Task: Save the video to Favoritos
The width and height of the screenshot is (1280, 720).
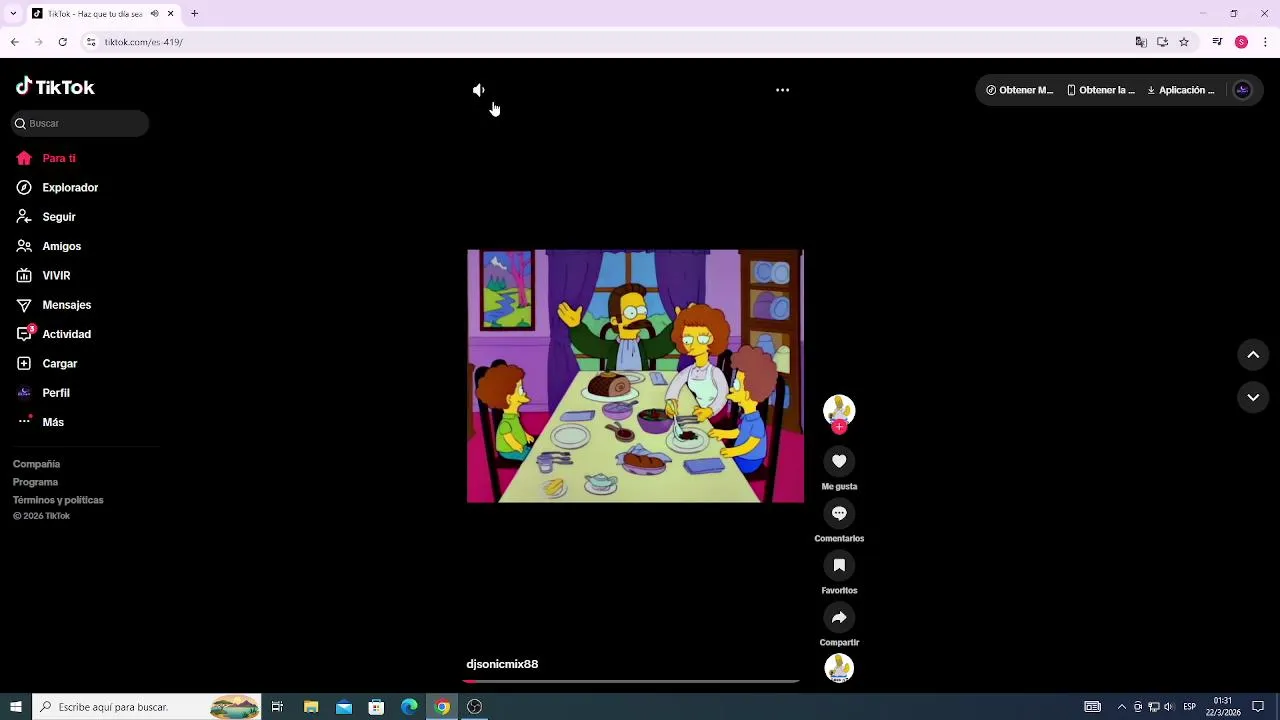Action: [x=839, y=565]
